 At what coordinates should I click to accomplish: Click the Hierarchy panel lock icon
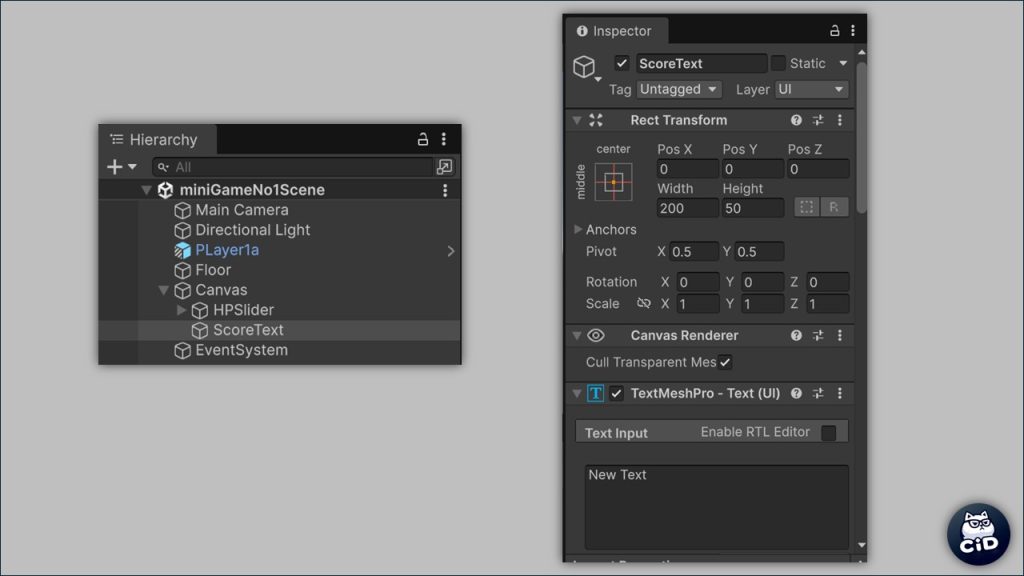[x=423, y=139]
